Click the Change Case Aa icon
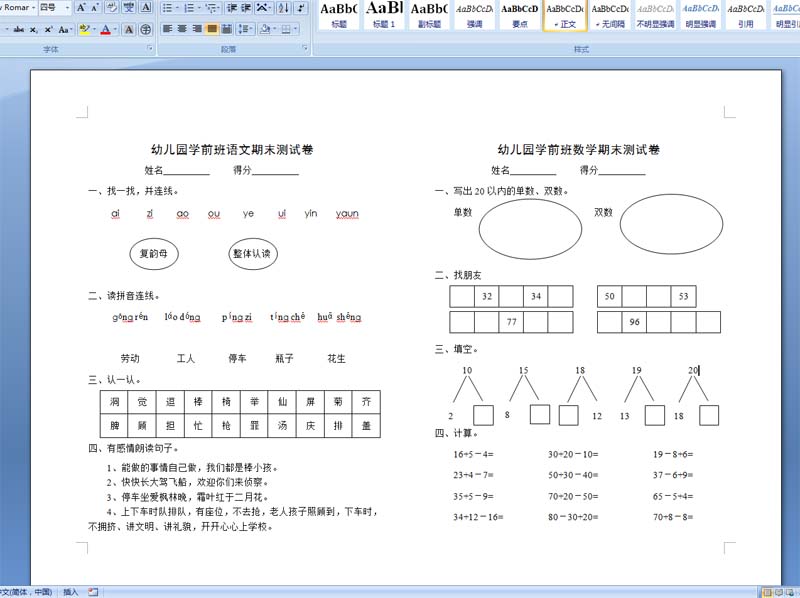This screenshot has width=800, height=598. (x=64, y=30)
